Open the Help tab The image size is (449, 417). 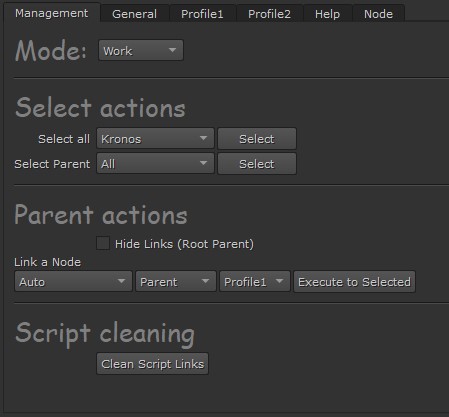(327, 14)
